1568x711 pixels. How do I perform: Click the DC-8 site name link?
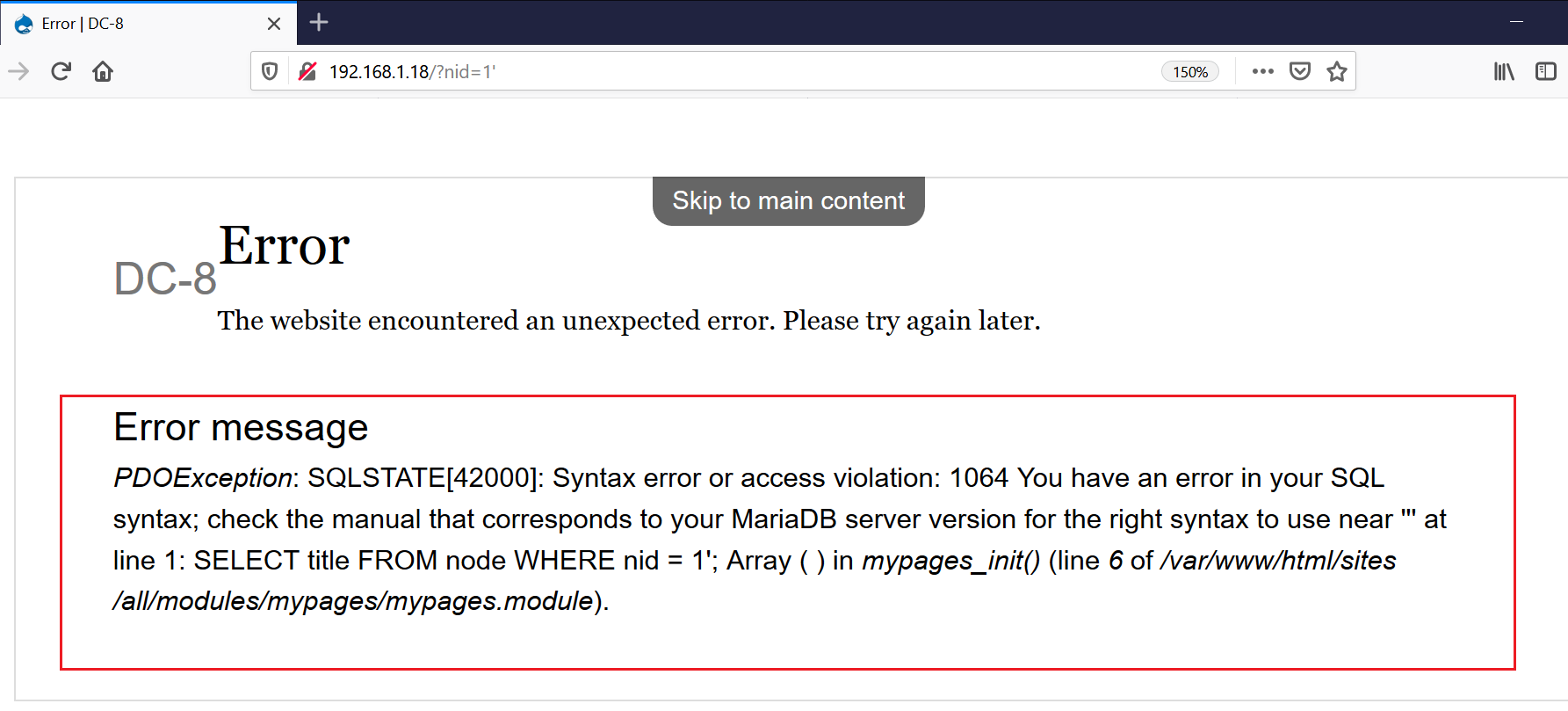165,279
